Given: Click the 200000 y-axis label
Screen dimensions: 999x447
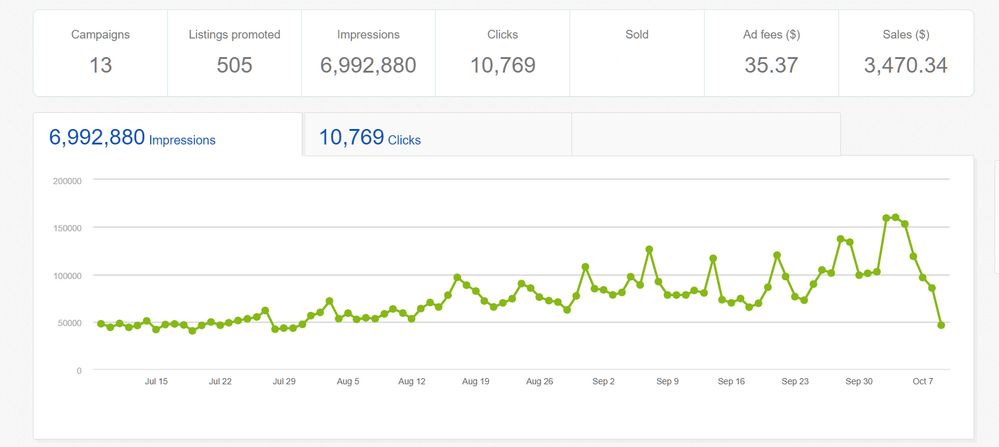Looking at the screenshot, I should [x=65, y=181].
